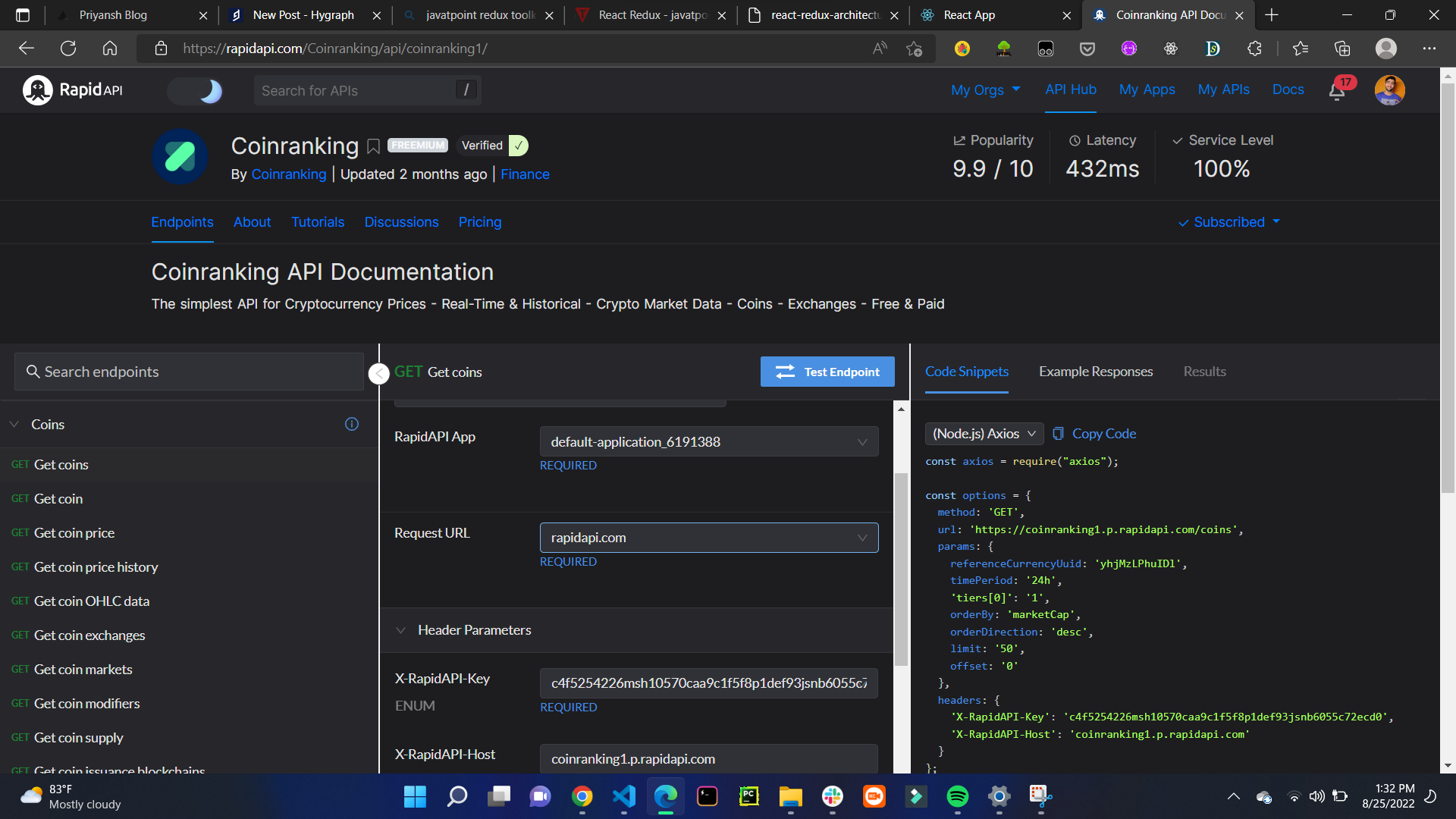Open PyCharm from the taskbar
The height and width of the screenshot is (819, 1456).
coord(749,796)
